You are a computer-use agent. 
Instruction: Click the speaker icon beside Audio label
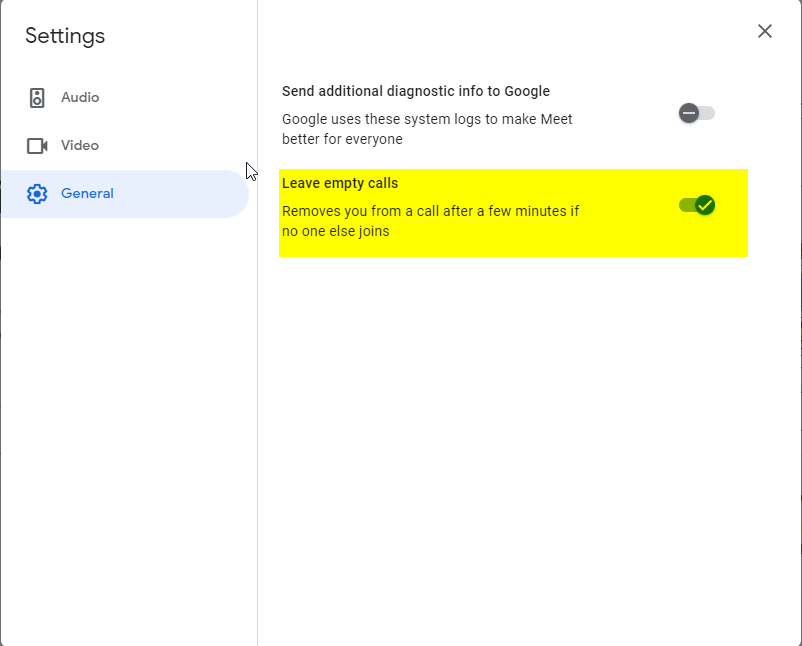click(37, 97)
